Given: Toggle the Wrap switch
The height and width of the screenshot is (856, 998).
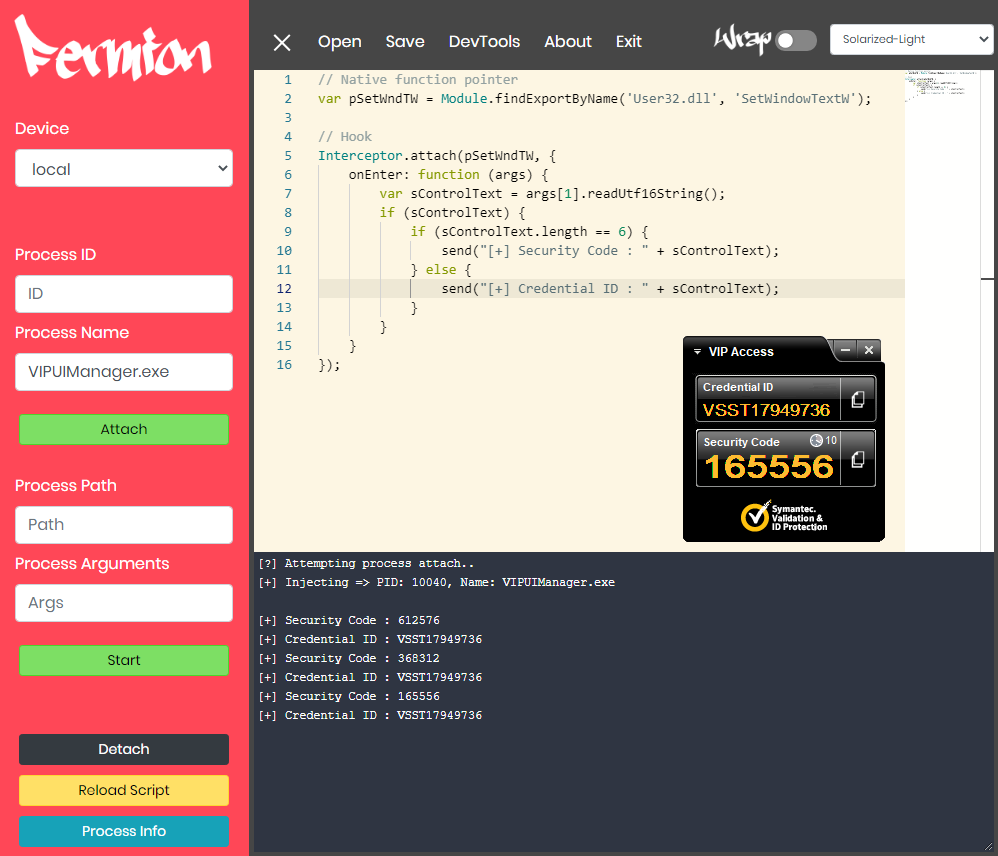Looking at the screenshot, I should [x=796, y=41].
